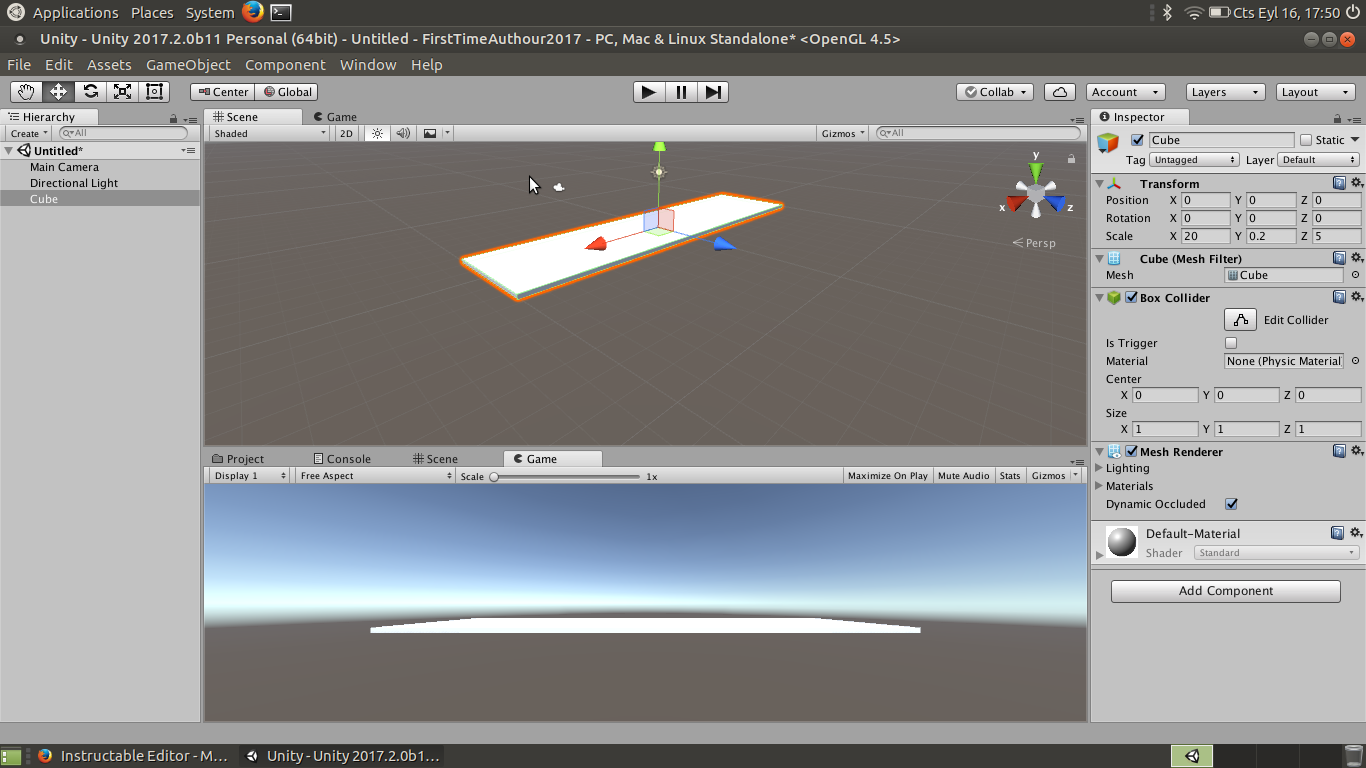Open the Layout dropdown
Image resolution: width=1366 pixels, height=768 pixels.
1315,92
